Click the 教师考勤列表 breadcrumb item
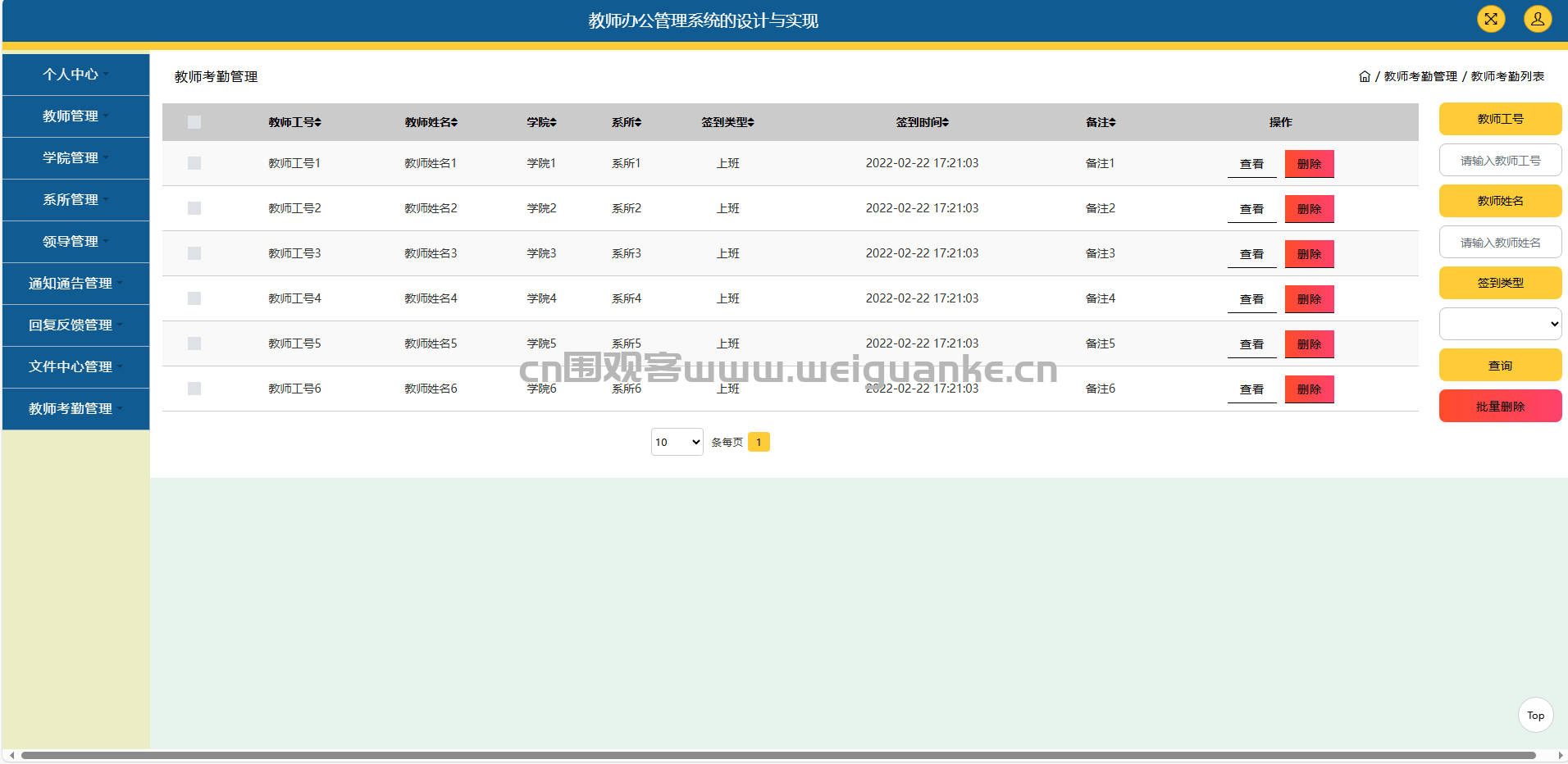The height and width of the screenshot is (764, 1568). 1507,76
